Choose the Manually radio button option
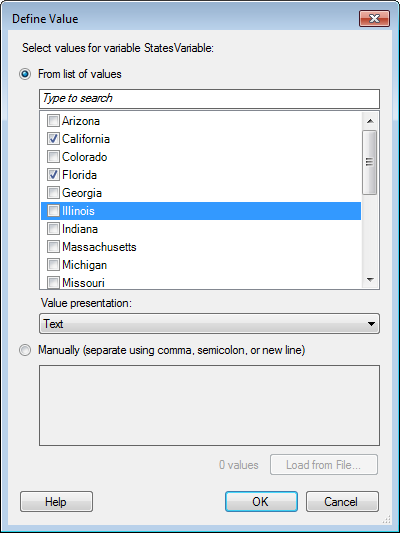This screenshot has height=533, width=400. (x=25, y=350)
